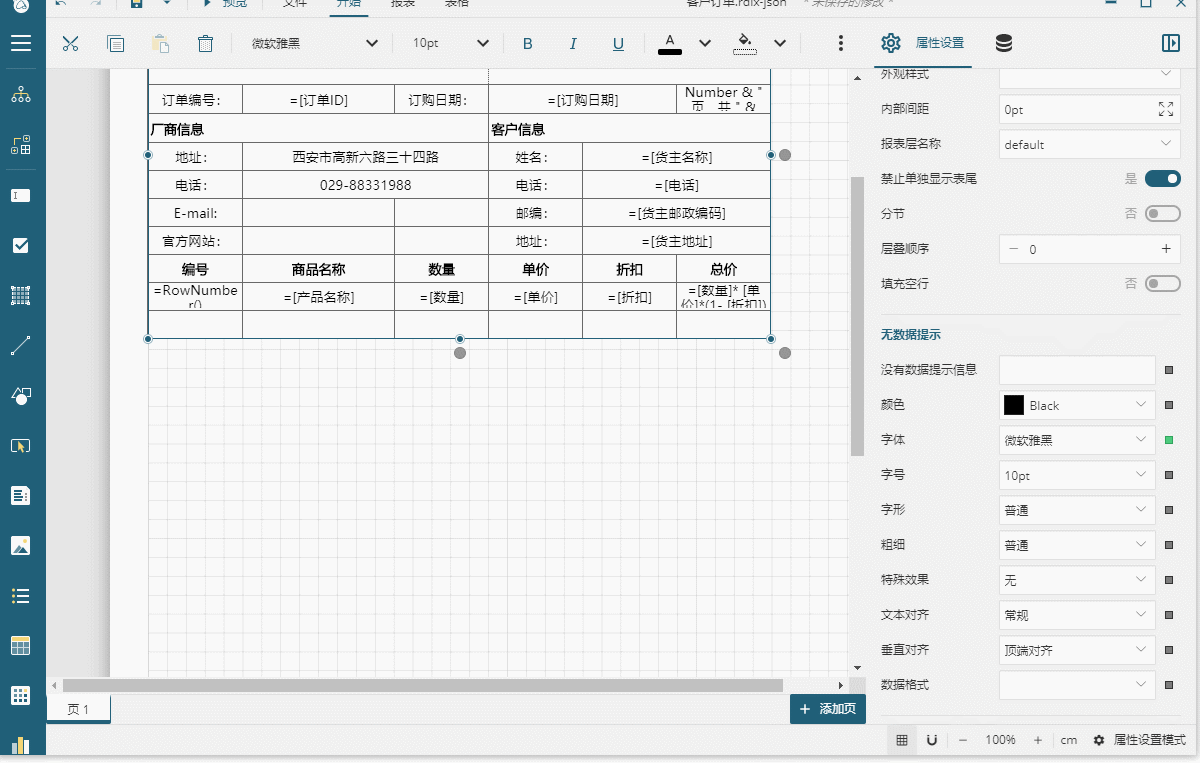1200x763 pixels.
Task: Expand the fill color dropdown arrow
Action: click(780, 43)
